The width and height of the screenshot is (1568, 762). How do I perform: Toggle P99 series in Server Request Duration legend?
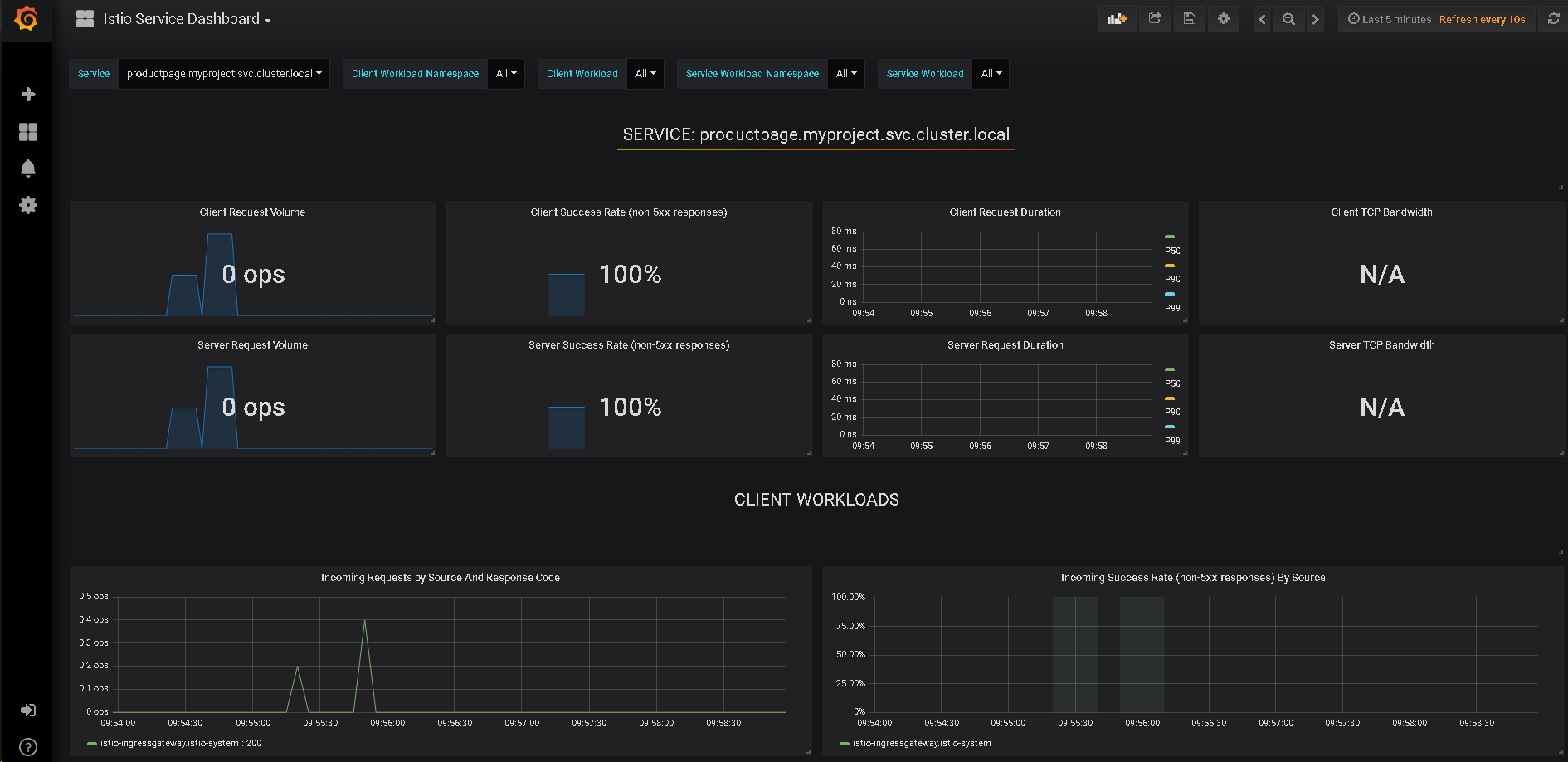[x=1172, y=441]
